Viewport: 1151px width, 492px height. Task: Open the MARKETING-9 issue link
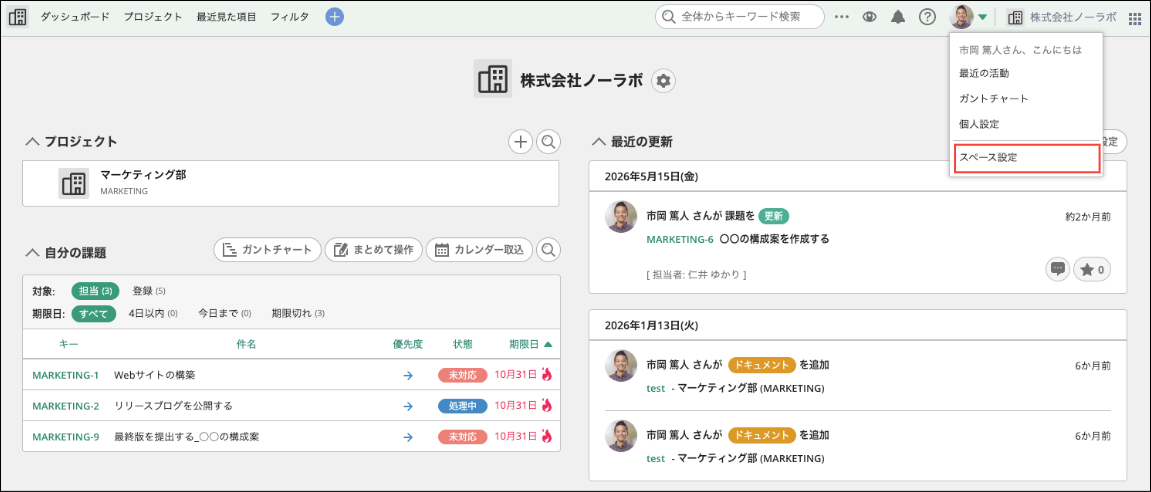click(65, 437)
